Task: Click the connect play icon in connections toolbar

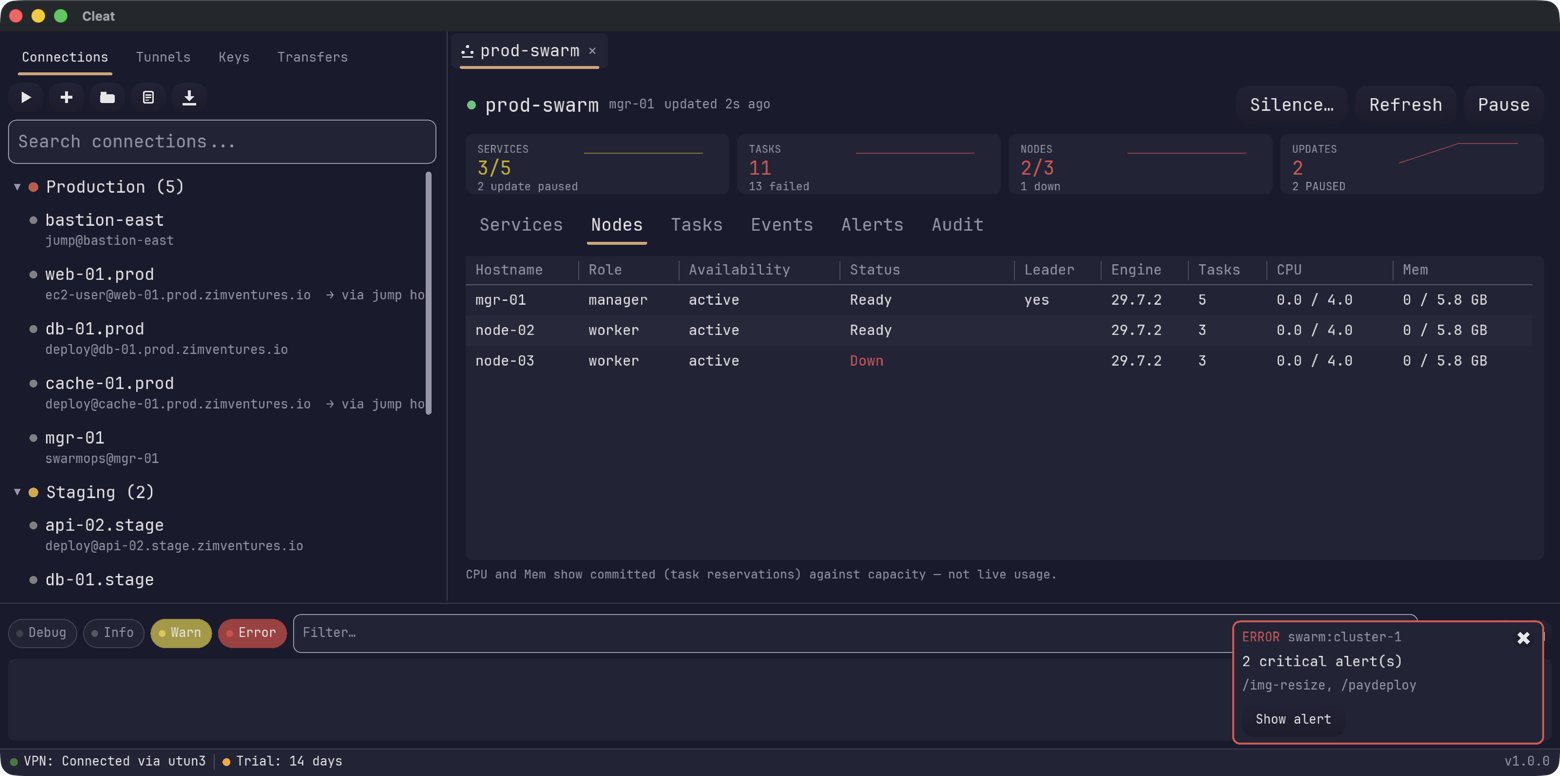Action: click(x=26, y=97)
